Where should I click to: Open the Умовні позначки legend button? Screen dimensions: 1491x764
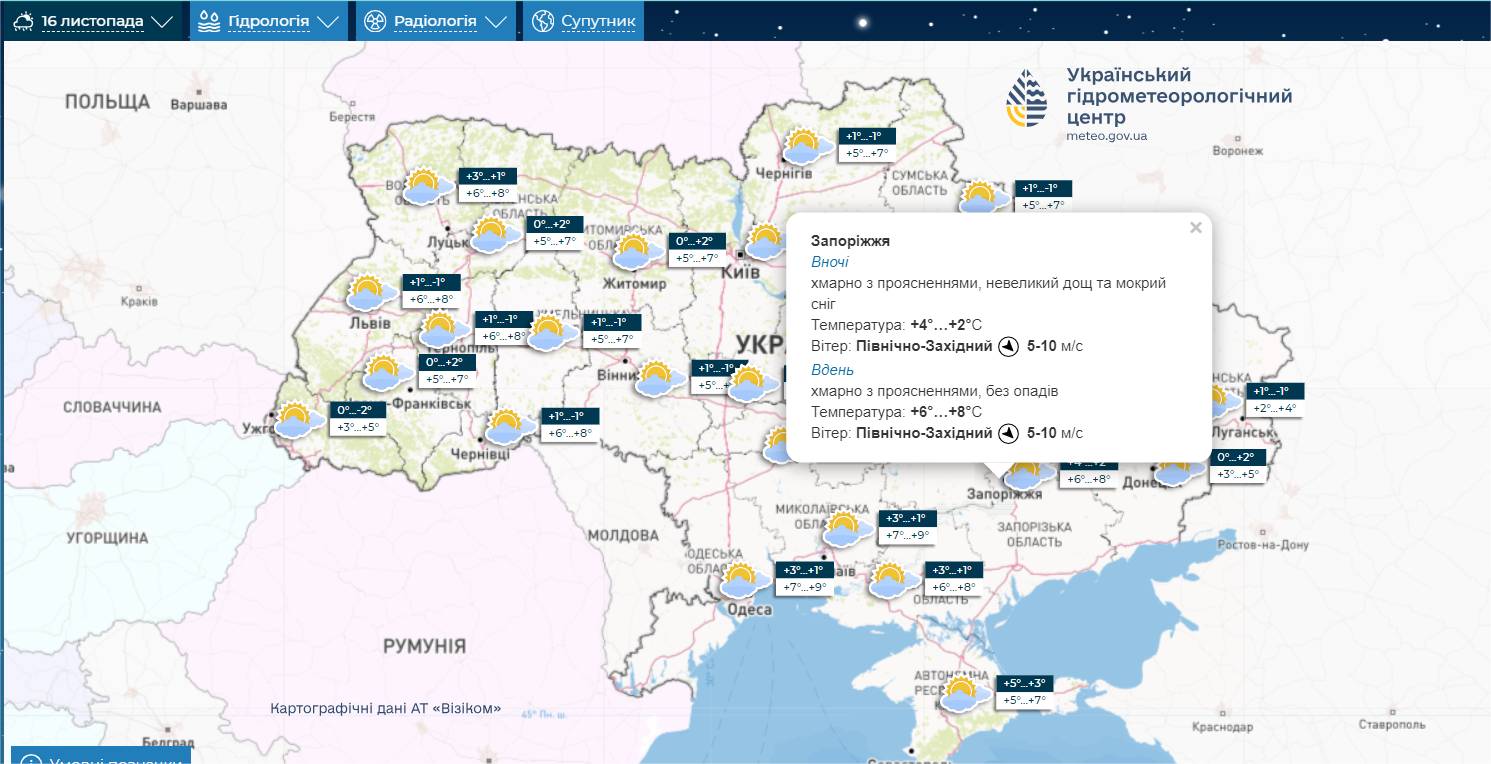[x=100, y=757]
